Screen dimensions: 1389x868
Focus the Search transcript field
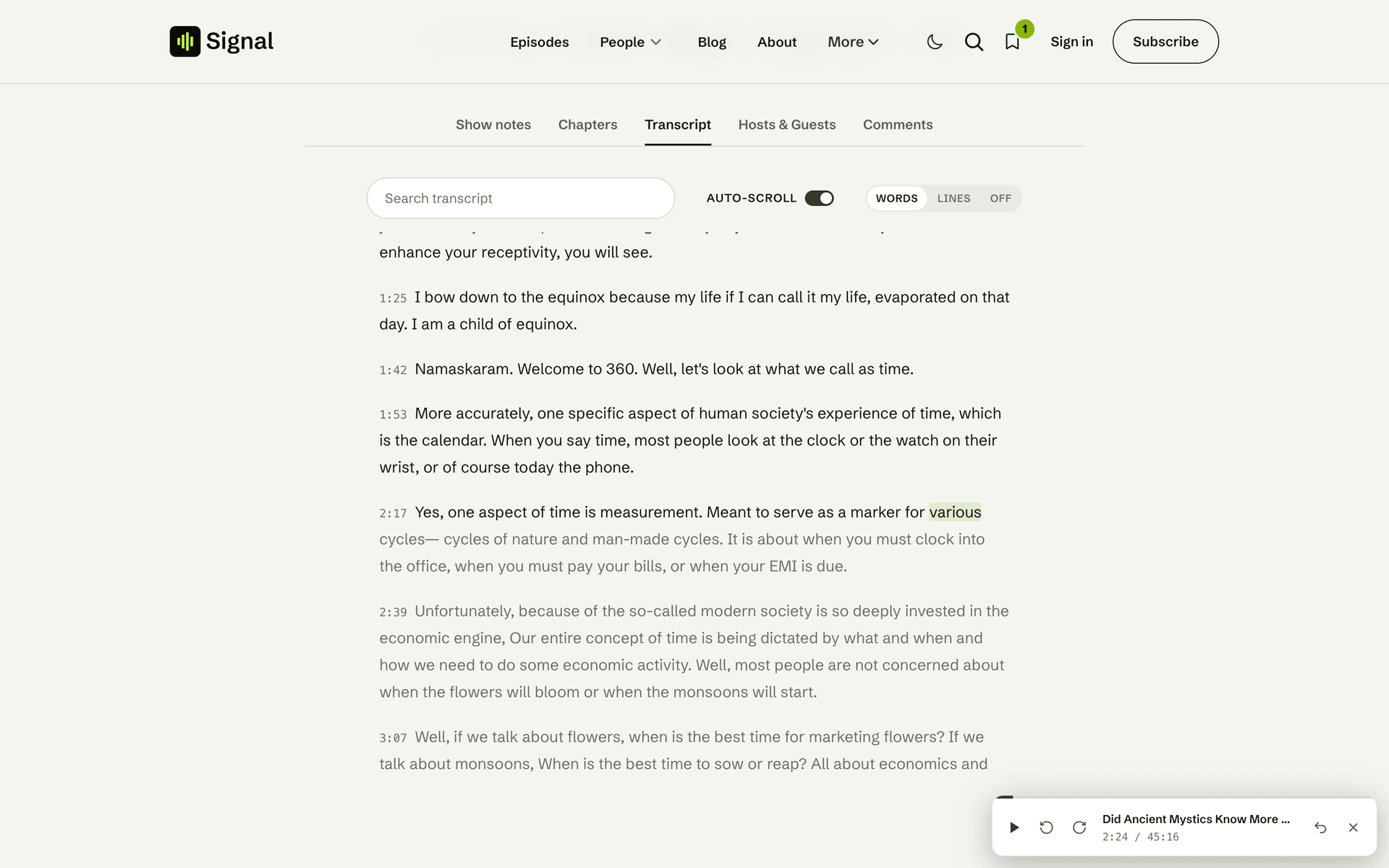[521, 198]
